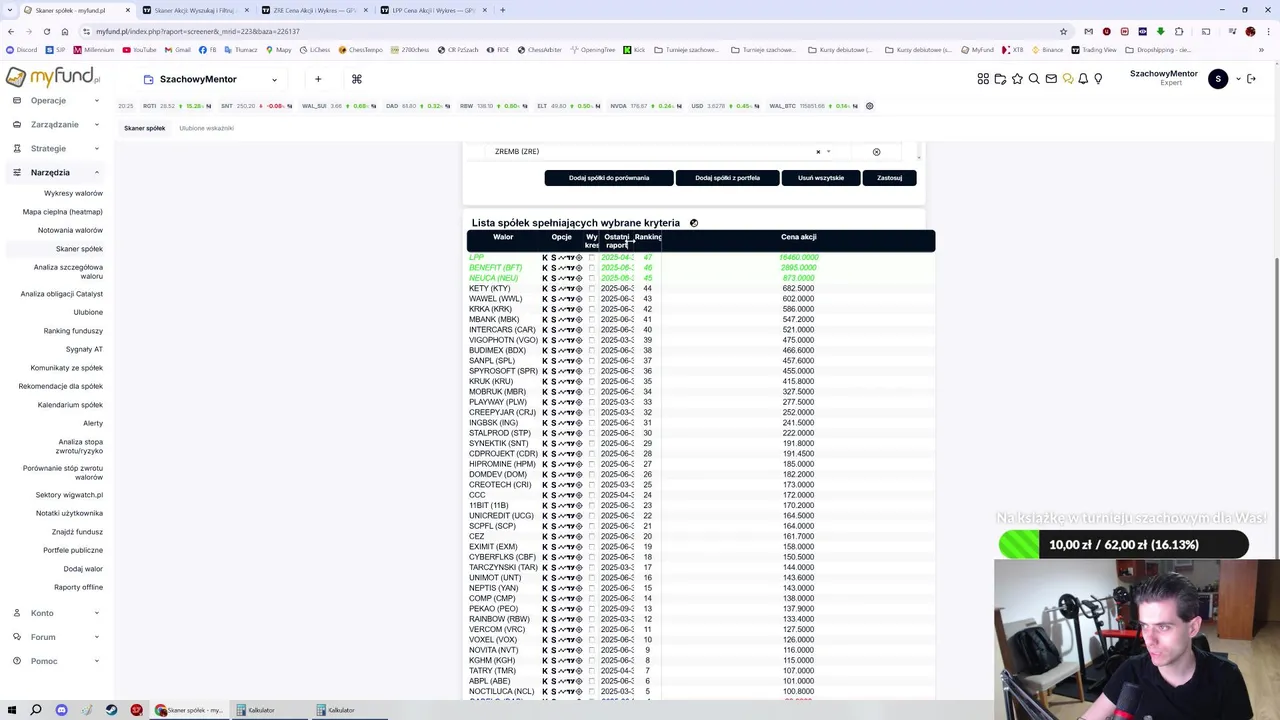1280x720 pixels.
Task: Open Ranking funduszy in sidebar
Action: point(73,331)
